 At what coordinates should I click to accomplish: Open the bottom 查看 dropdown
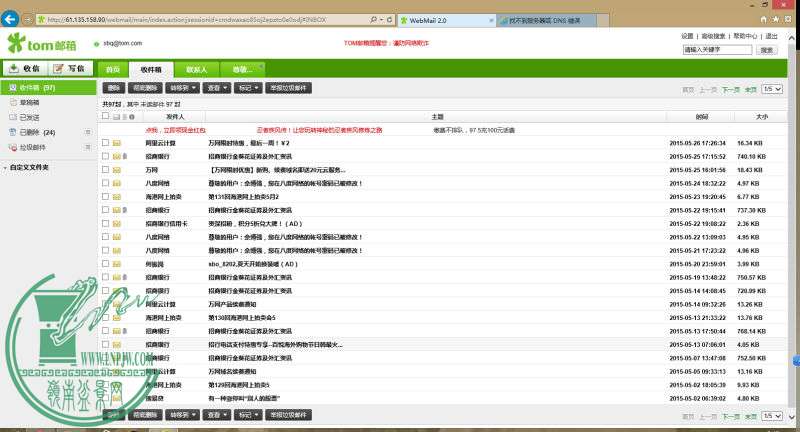coord(217,415)
